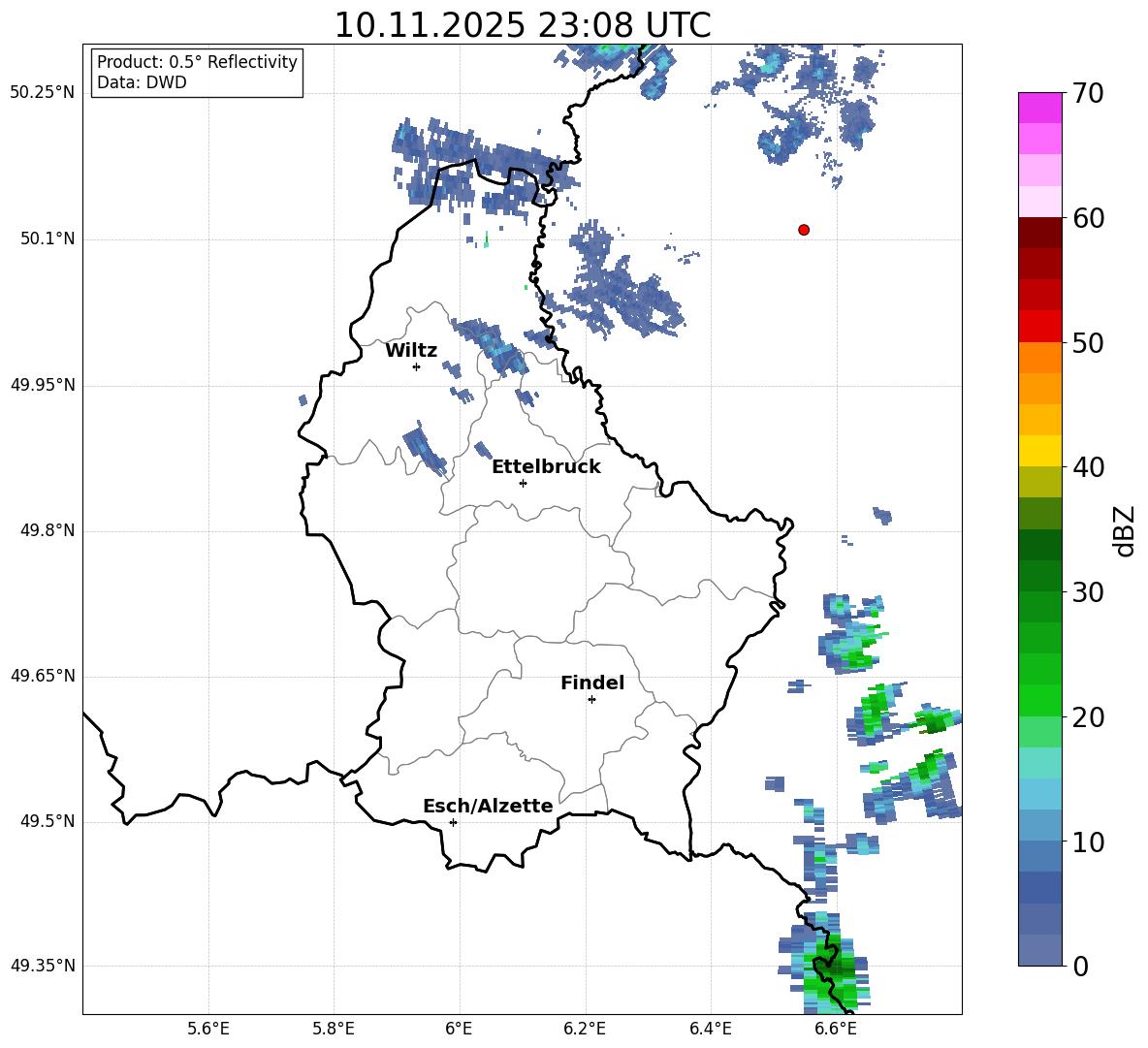Click the 49.65°N latitude label
The height and width of the screenshot is (1048, 1148).
[43, 676]
